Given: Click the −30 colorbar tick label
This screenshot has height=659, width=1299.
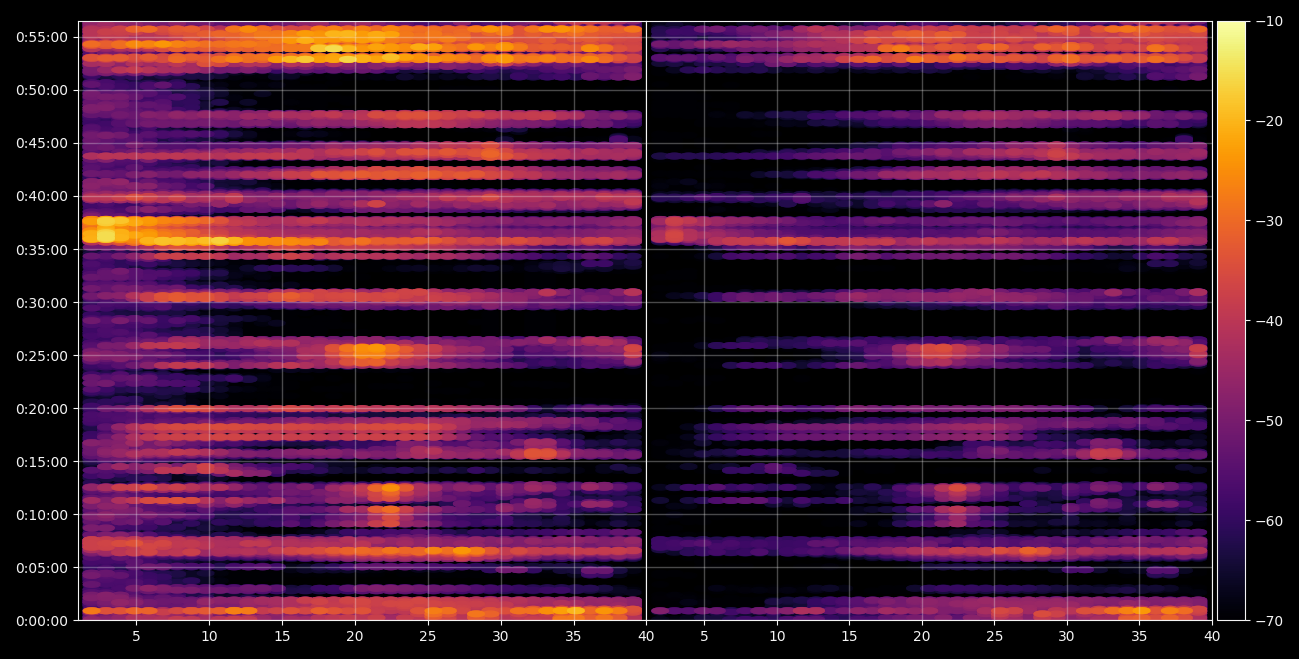Looking at the screenshot, I should tap(1270, 221).
